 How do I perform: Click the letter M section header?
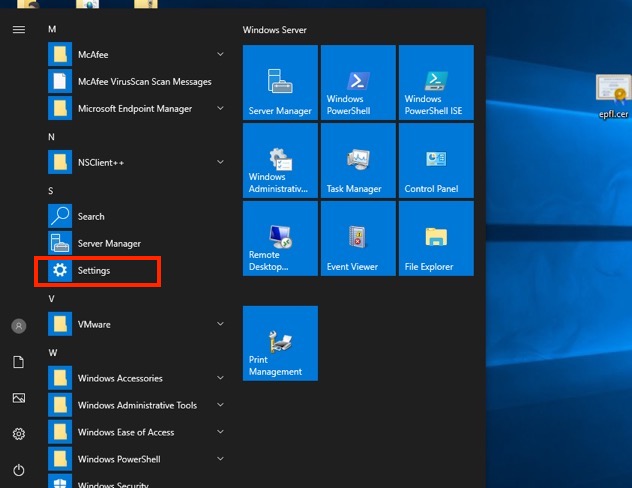click(52, 29)
